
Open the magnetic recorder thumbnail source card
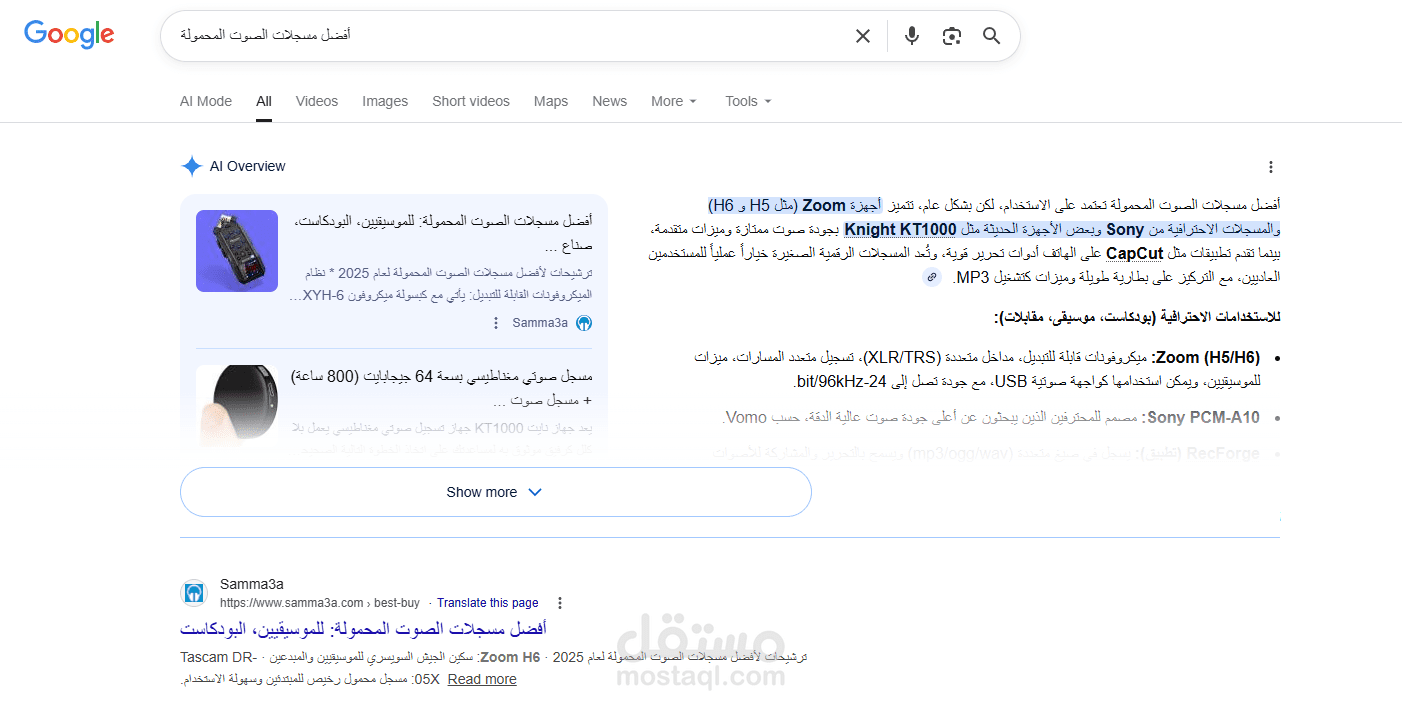click(x=237, y=406)
